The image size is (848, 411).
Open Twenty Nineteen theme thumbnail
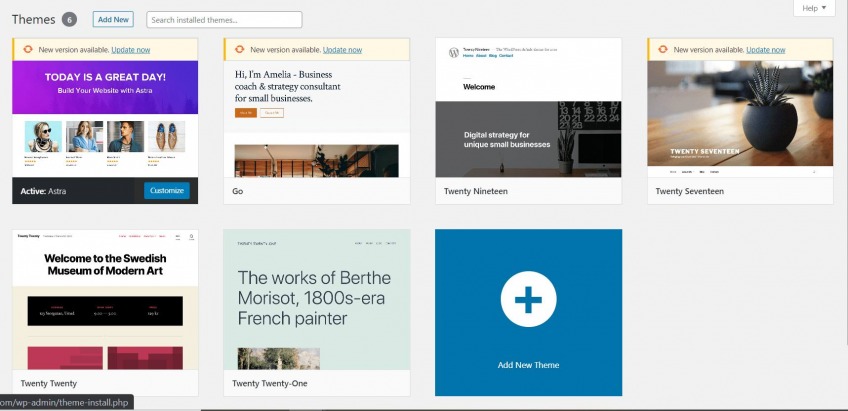[x=528, y=108]
